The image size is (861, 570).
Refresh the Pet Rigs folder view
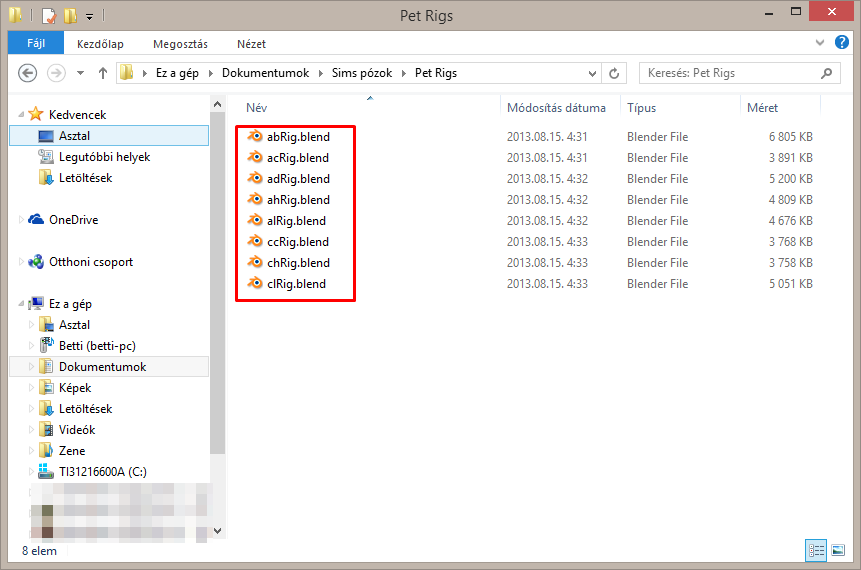click(x=614, y=73)
